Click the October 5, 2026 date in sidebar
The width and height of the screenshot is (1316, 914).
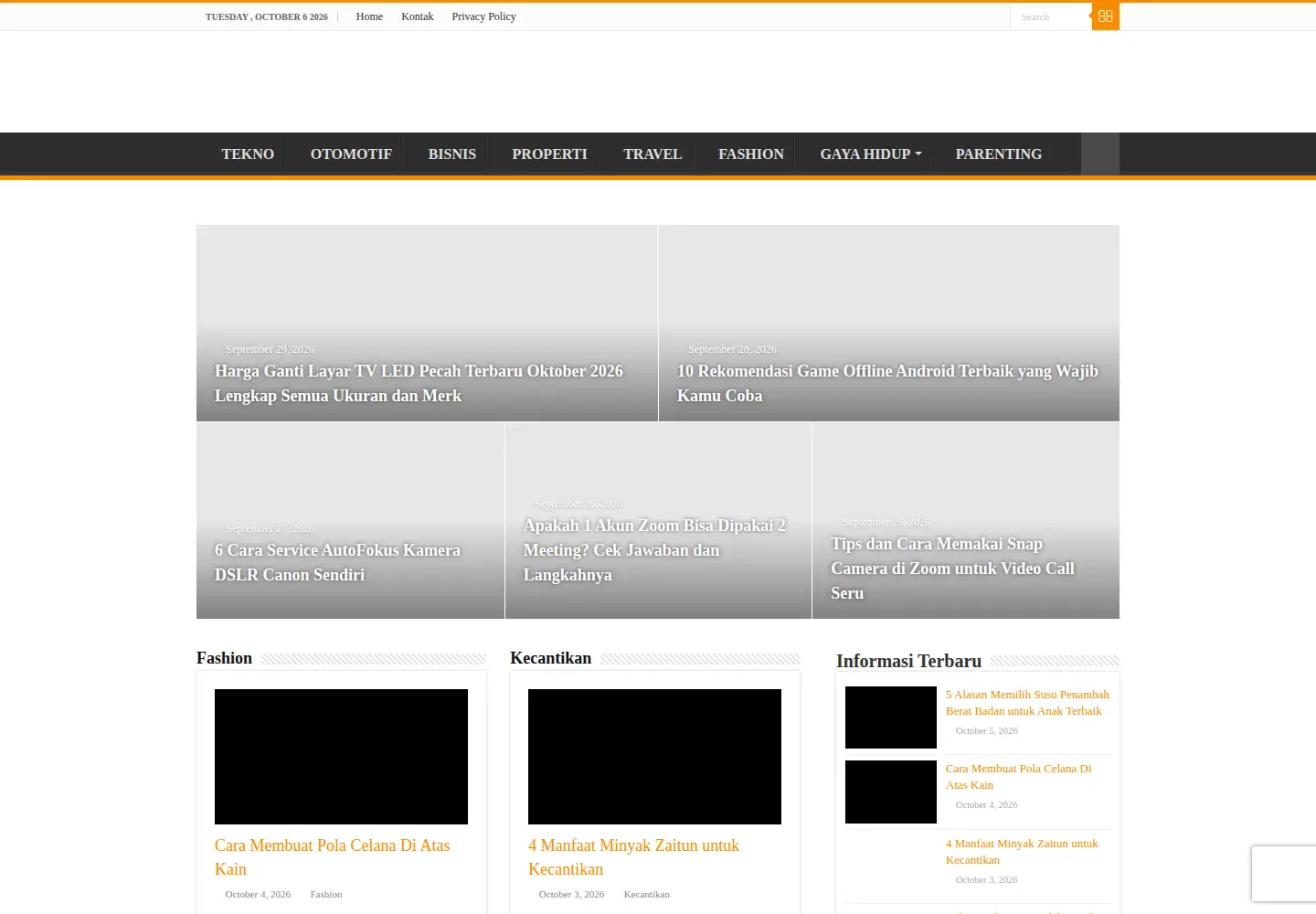pyautogui.click(x=986, y=730)
